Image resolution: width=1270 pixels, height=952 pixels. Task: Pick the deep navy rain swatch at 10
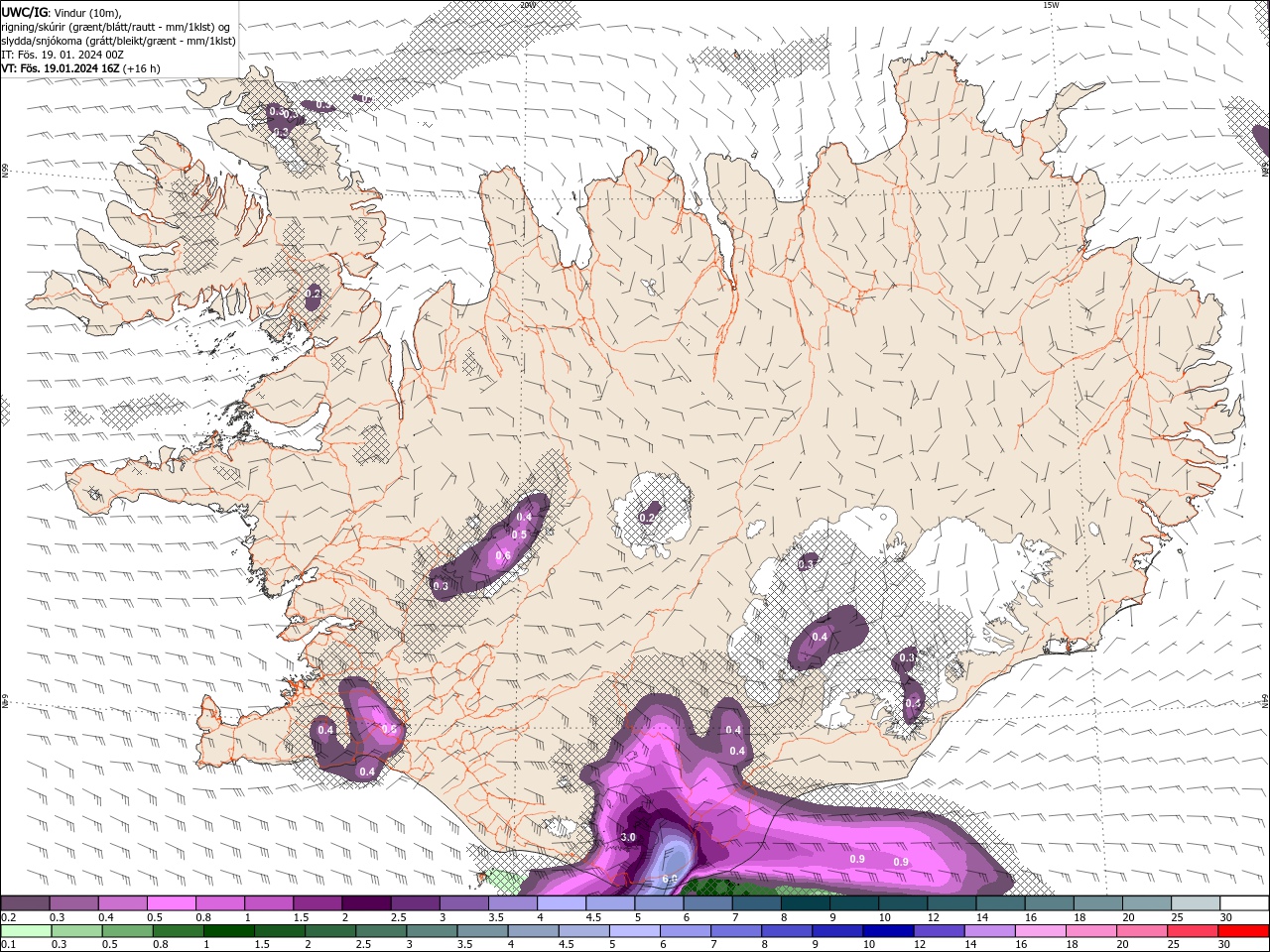(x=888, y=931)
